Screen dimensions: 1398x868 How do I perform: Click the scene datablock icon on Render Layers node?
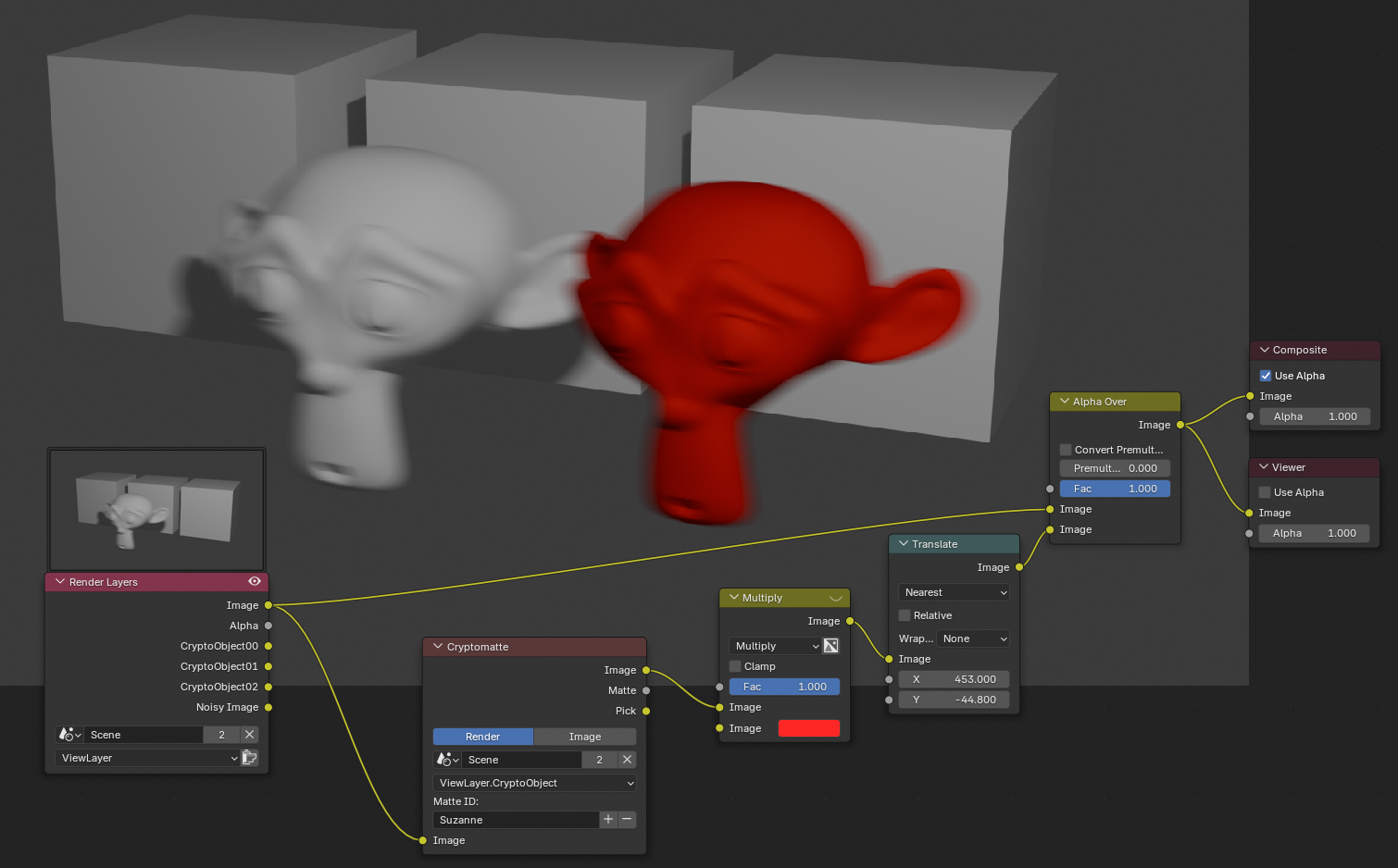click(x=69, y=734)
